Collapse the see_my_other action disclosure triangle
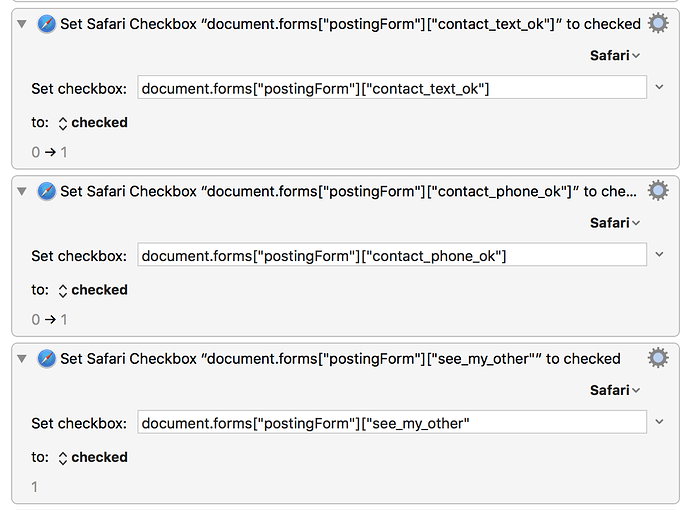This screenshot has width=690, height=510. 22,359
